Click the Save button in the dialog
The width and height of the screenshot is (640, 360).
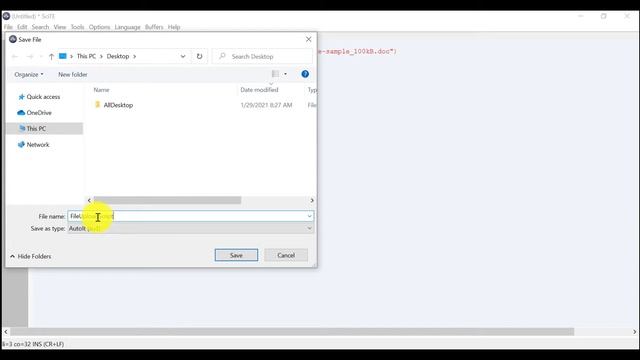click(236, 255)
